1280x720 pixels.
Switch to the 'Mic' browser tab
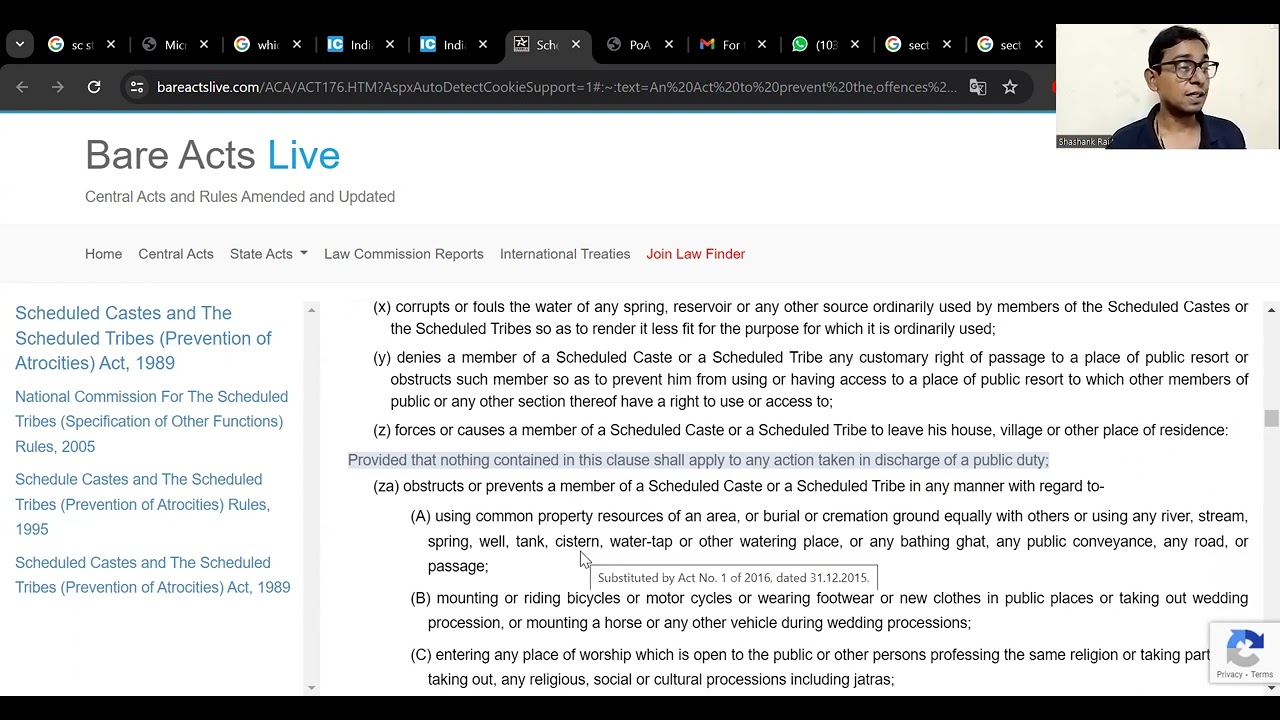click(164, 44)
